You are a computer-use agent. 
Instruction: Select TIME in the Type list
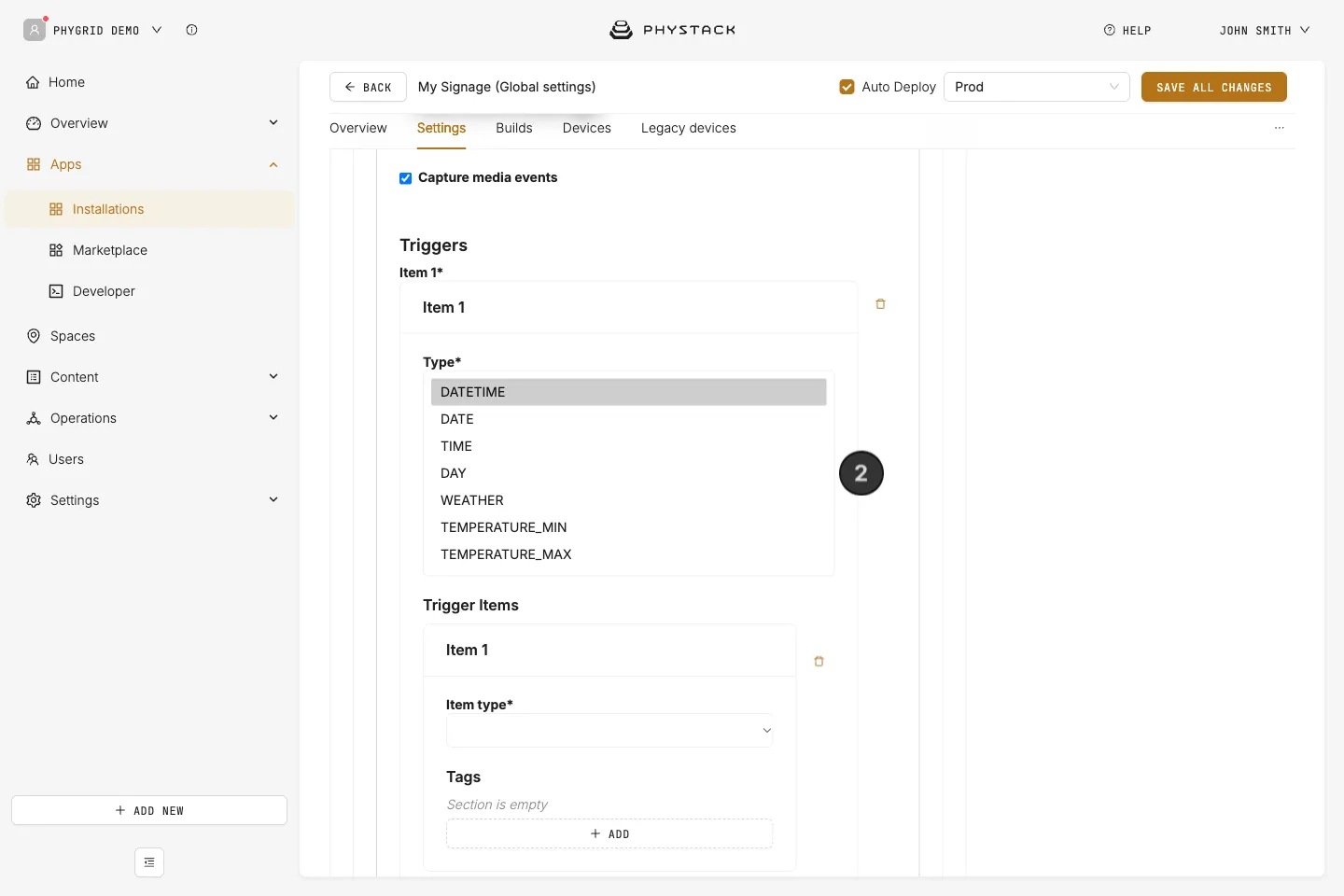(x=629, y=446)
